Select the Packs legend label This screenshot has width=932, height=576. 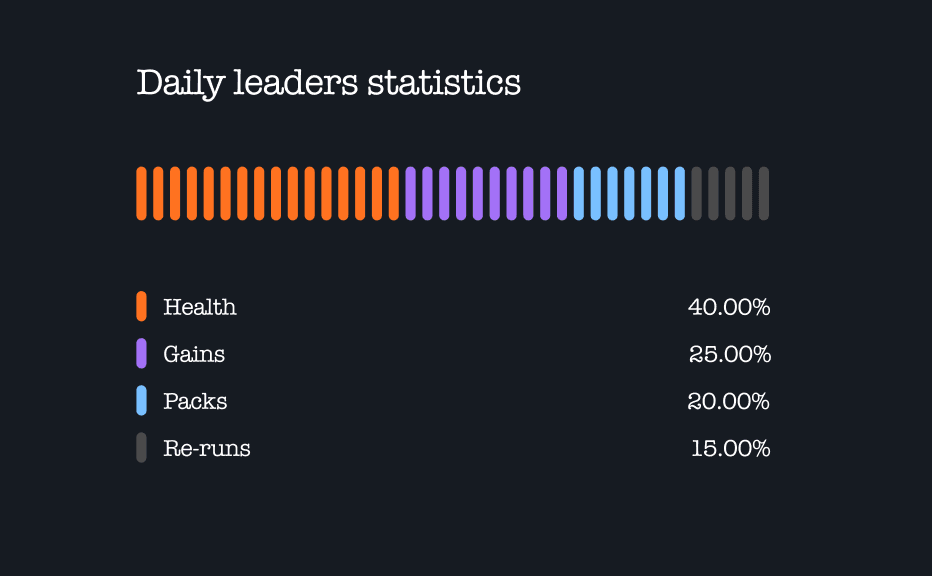[x=195, y=401]
